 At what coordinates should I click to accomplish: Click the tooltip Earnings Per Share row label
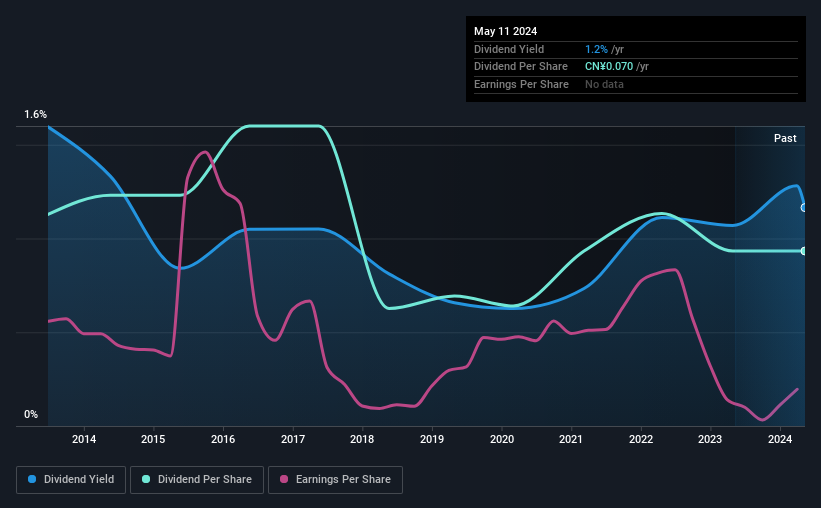(x=521, y=84)
